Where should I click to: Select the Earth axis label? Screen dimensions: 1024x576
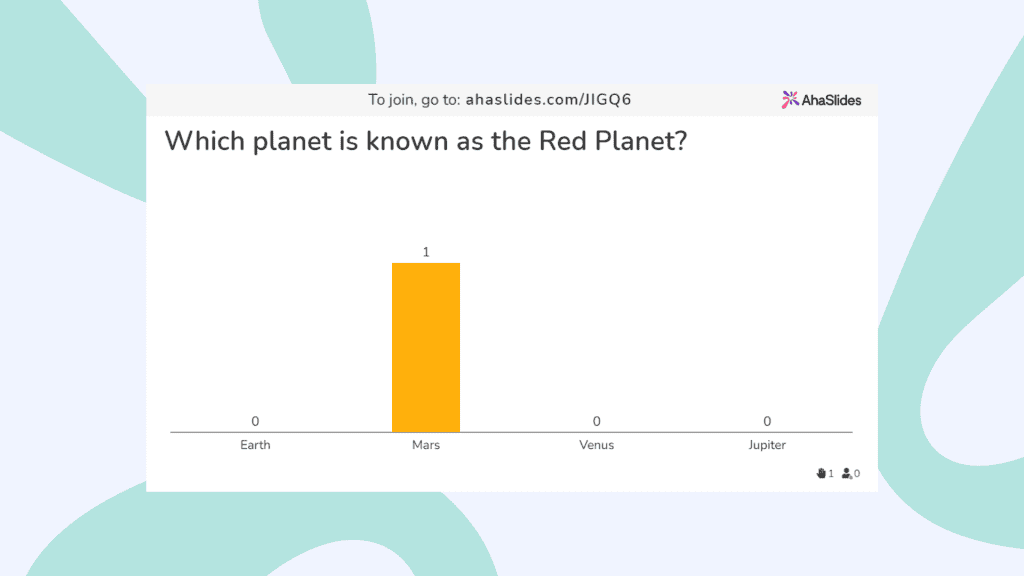[x=255, y=445]
